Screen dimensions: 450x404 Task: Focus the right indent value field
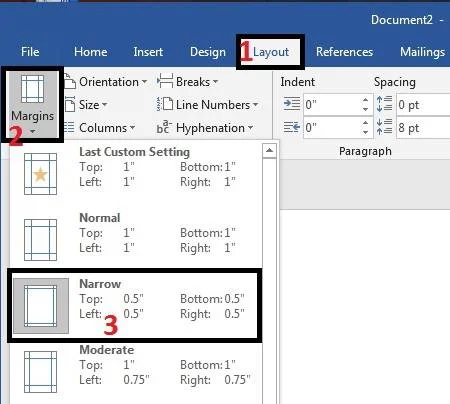point(332,128)
